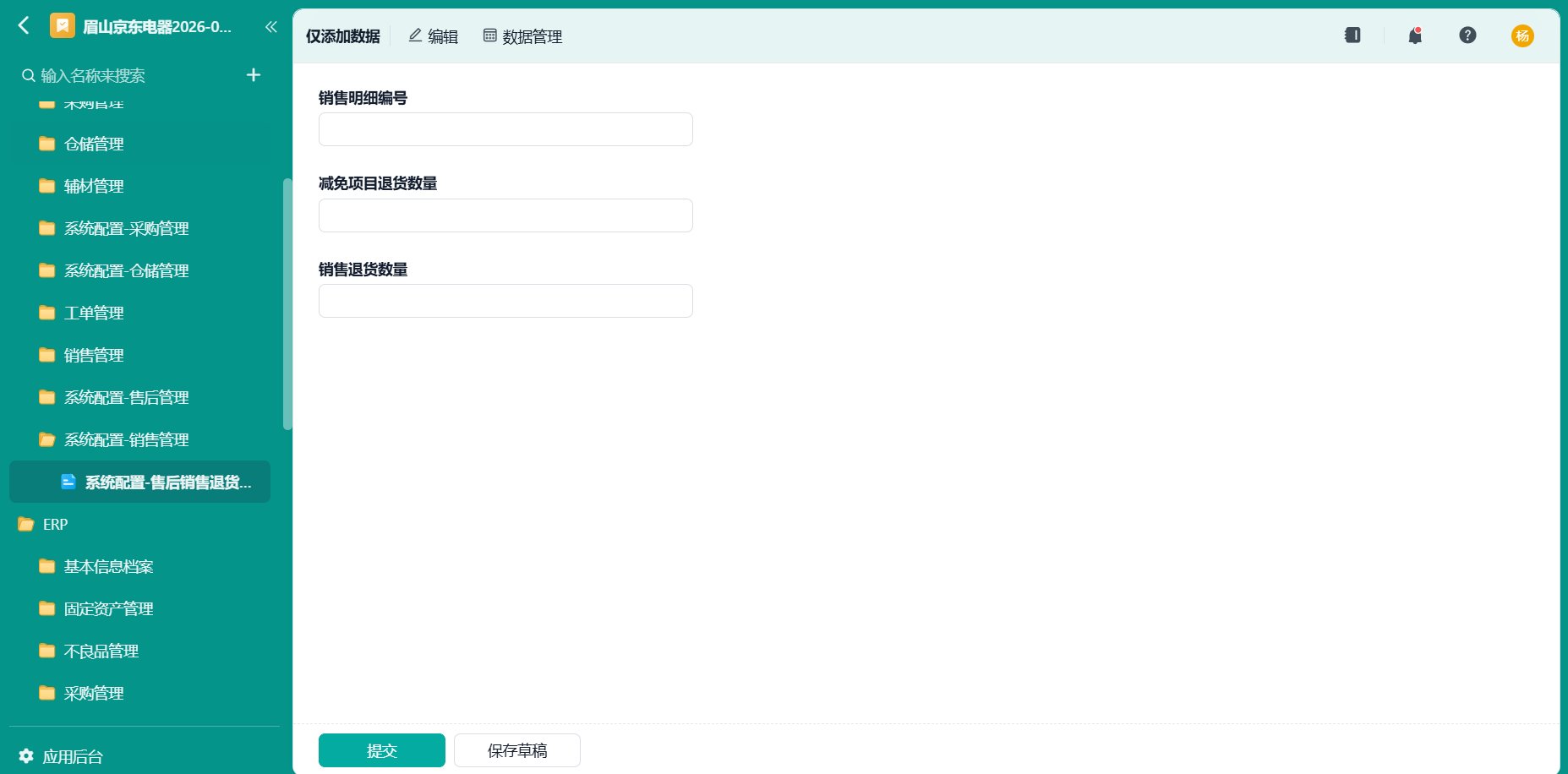The image size is (1568, 774).
Task: Open the user avatar 杨
Action: click(1522, 35)
